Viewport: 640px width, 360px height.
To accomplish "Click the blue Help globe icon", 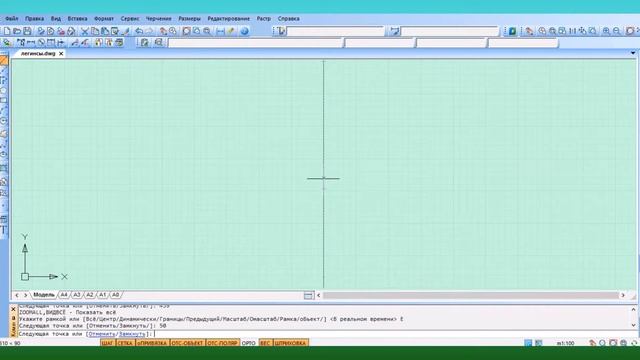I will [244, 31].
